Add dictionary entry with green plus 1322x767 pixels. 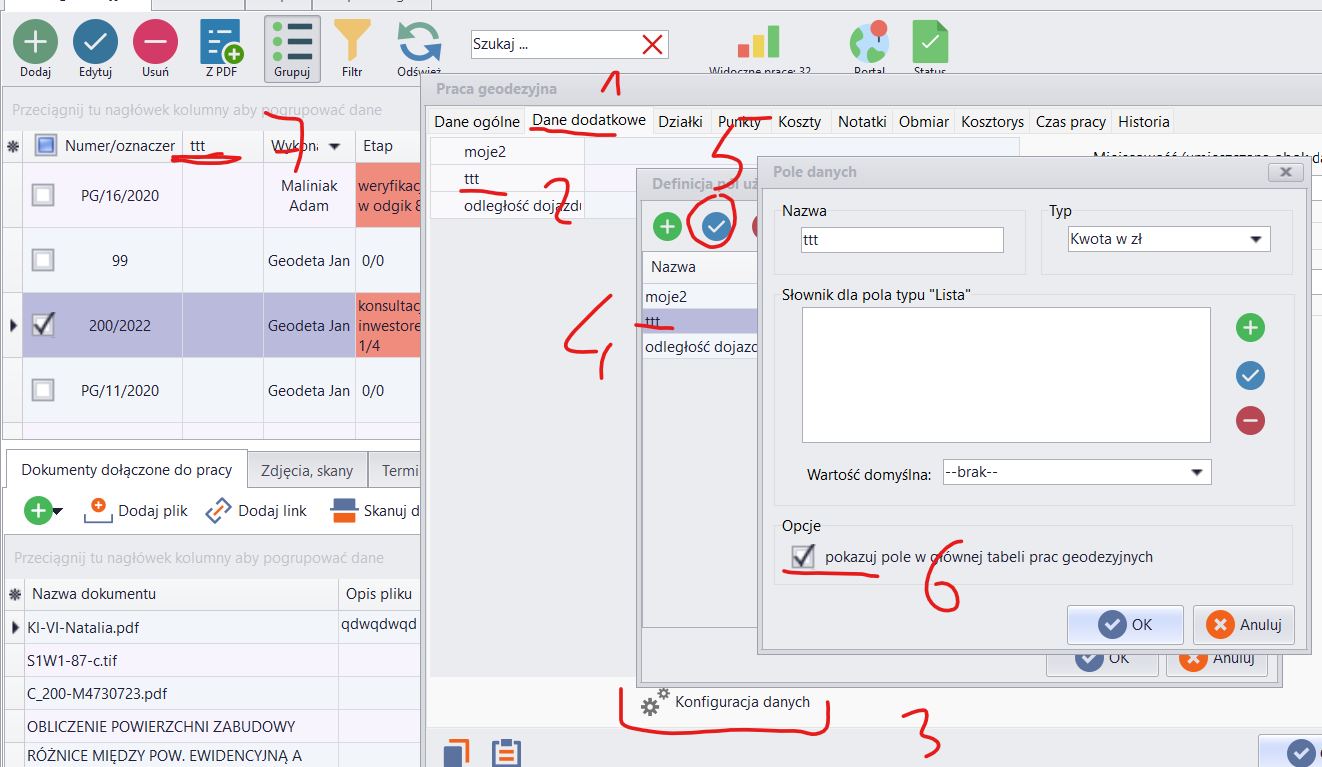click(x=1250, y=327)
